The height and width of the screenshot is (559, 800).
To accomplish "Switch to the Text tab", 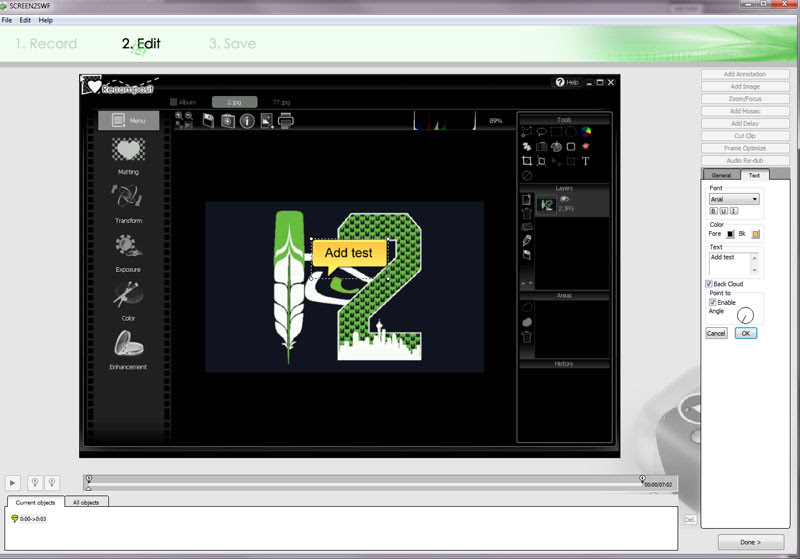I will tap(754, 175).
